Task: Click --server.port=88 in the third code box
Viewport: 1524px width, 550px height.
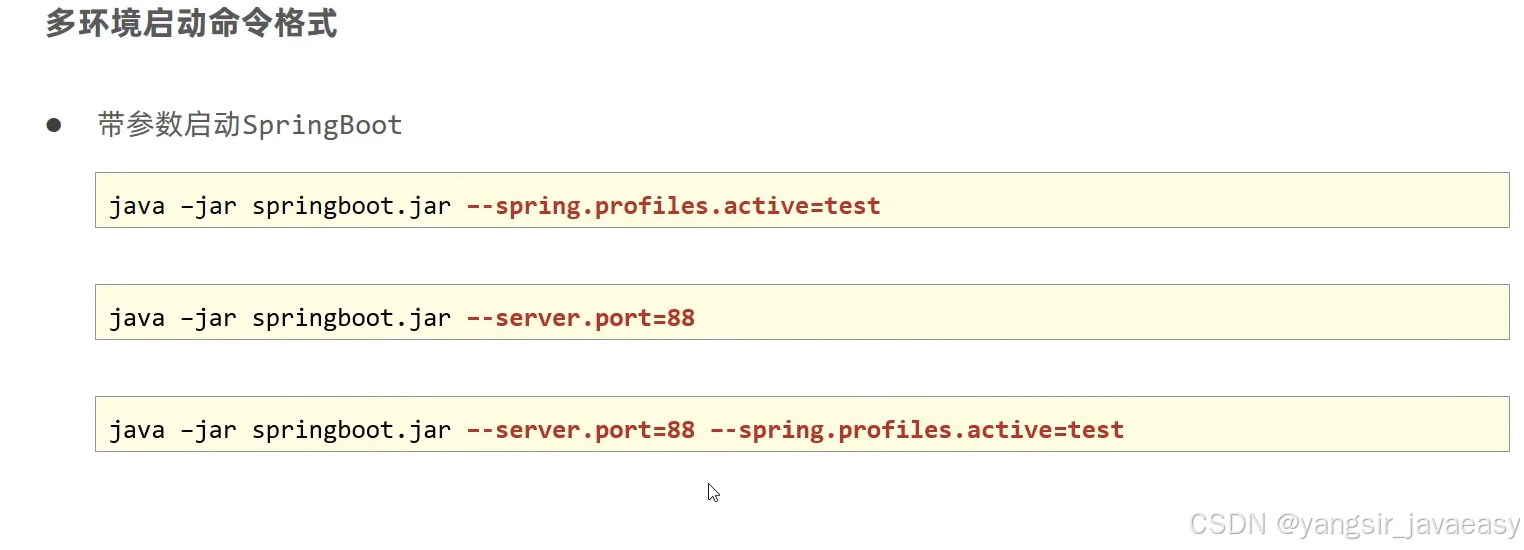Action: point(580,430)
